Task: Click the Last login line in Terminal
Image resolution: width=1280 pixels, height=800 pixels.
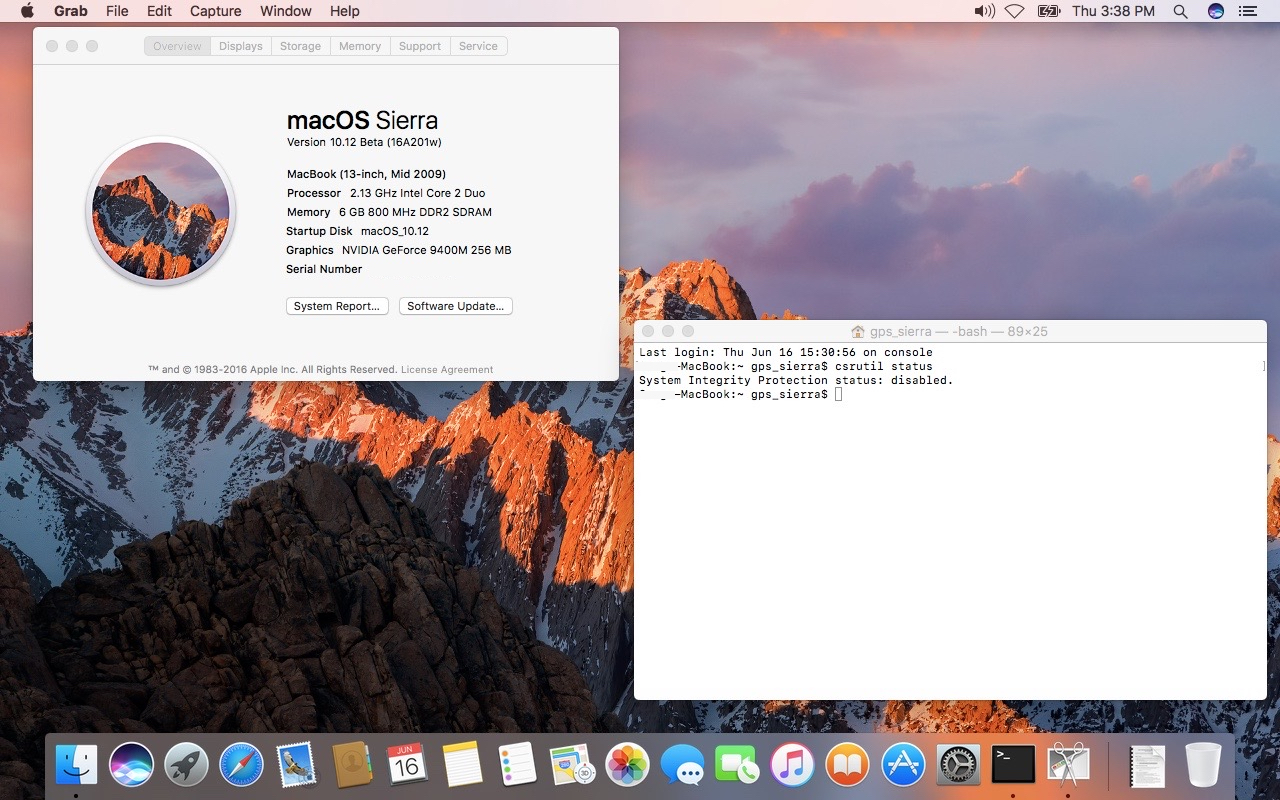Action: coord(786,353)
